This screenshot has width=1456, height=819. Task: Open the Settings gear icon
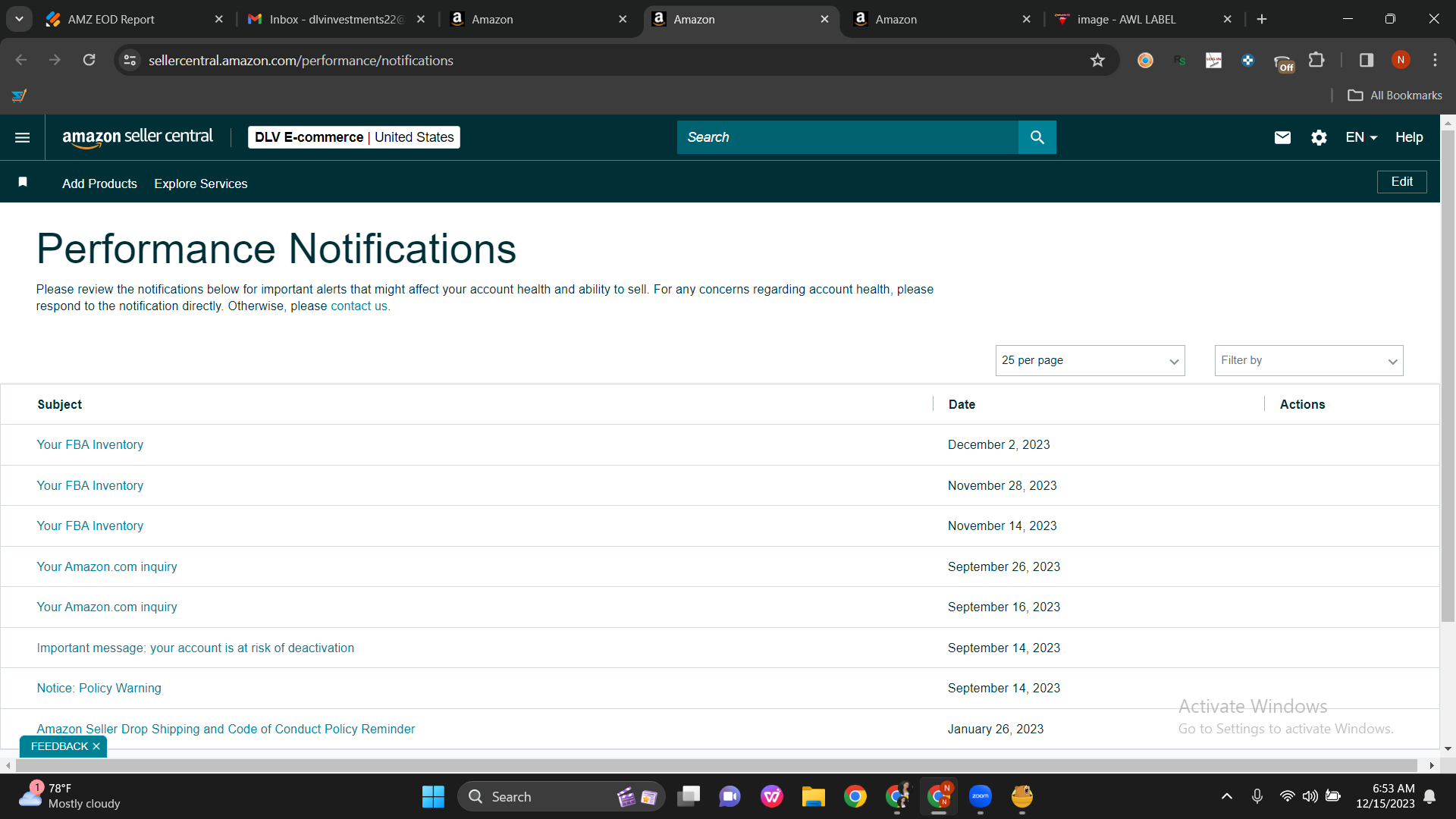[1319, 137]
